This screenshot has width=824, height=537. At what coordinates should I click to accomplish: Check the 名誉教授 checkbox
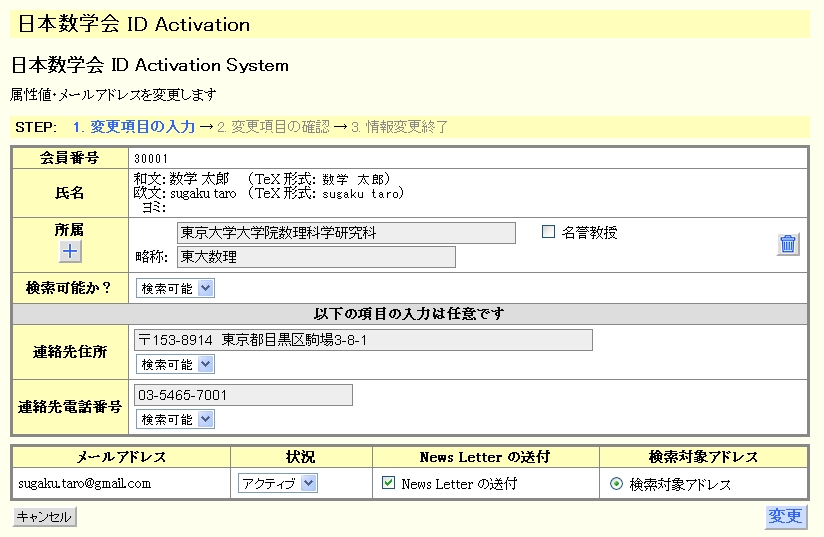[548, 233]
